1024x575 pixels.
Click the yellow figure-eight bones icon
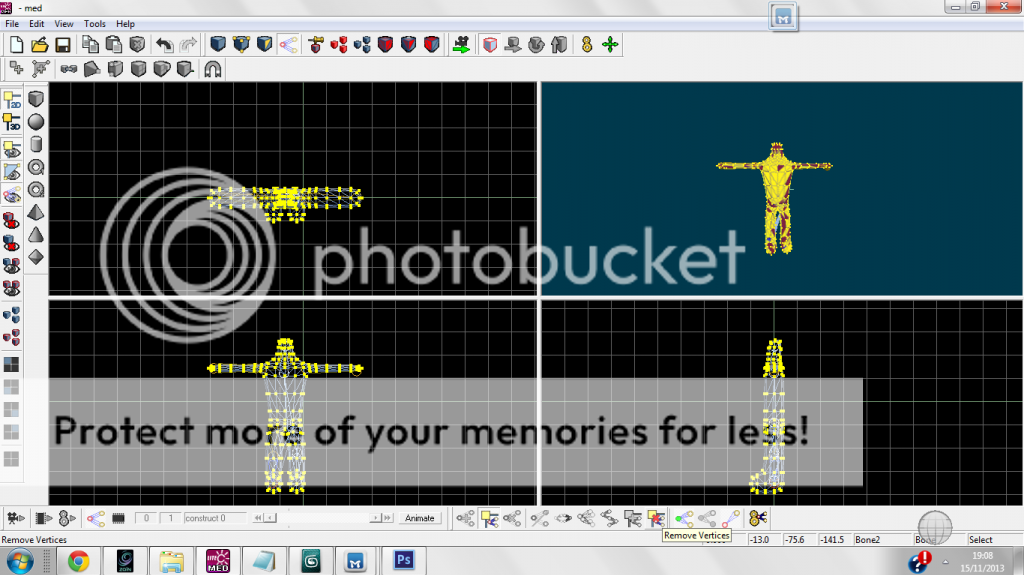pos(586,44)
